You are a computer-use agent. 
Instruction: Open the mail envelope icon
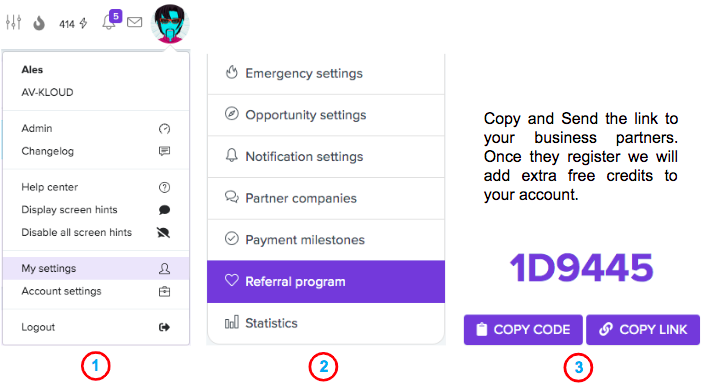pyautogui.click(x=135, y=22)
